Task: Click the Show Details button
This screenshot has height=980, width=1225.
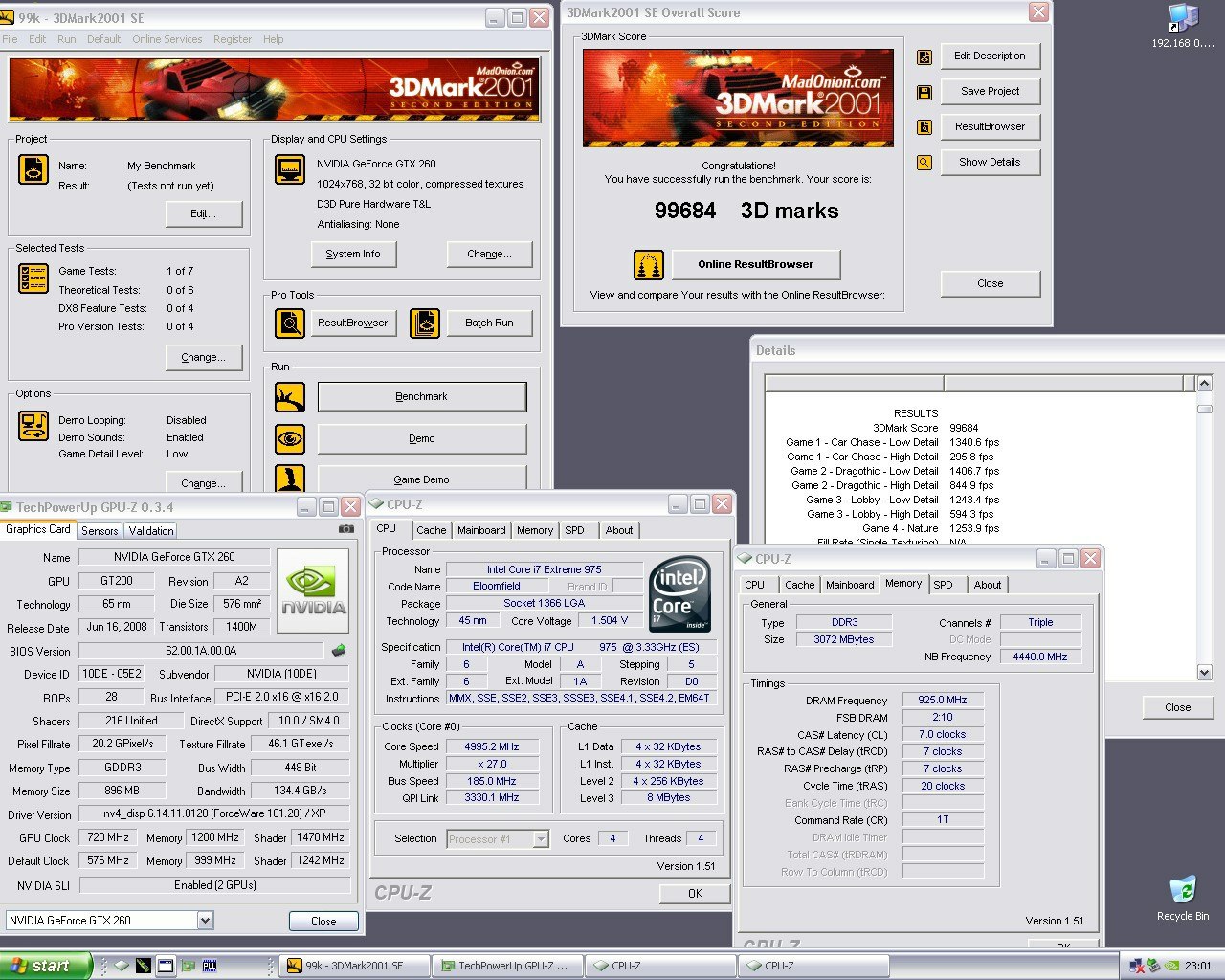Action: (990, 163)
